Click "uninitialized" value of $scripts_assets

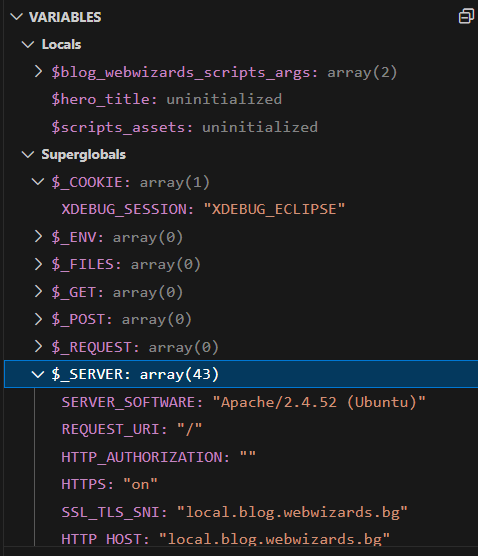pyautogui.click(x=260, y=127)
